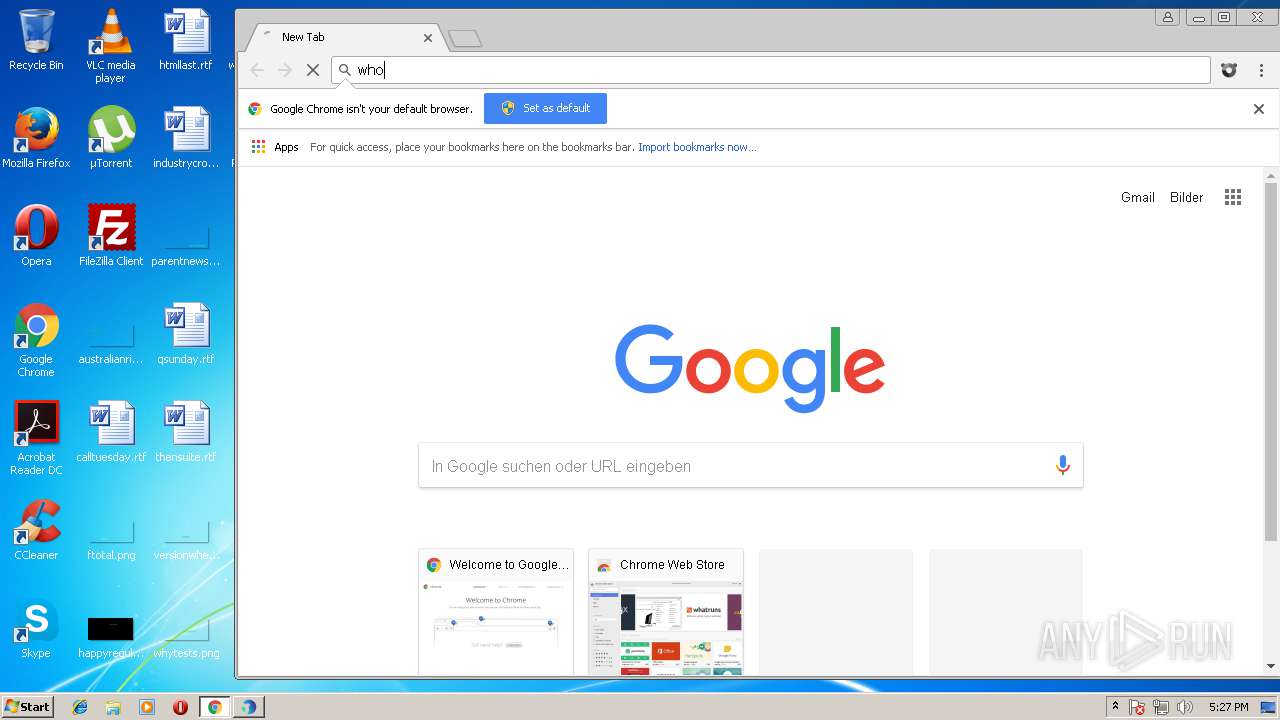Click scrollbar down arrow
Viewport: 1280px width, 720px height.
coord(1271,666)
